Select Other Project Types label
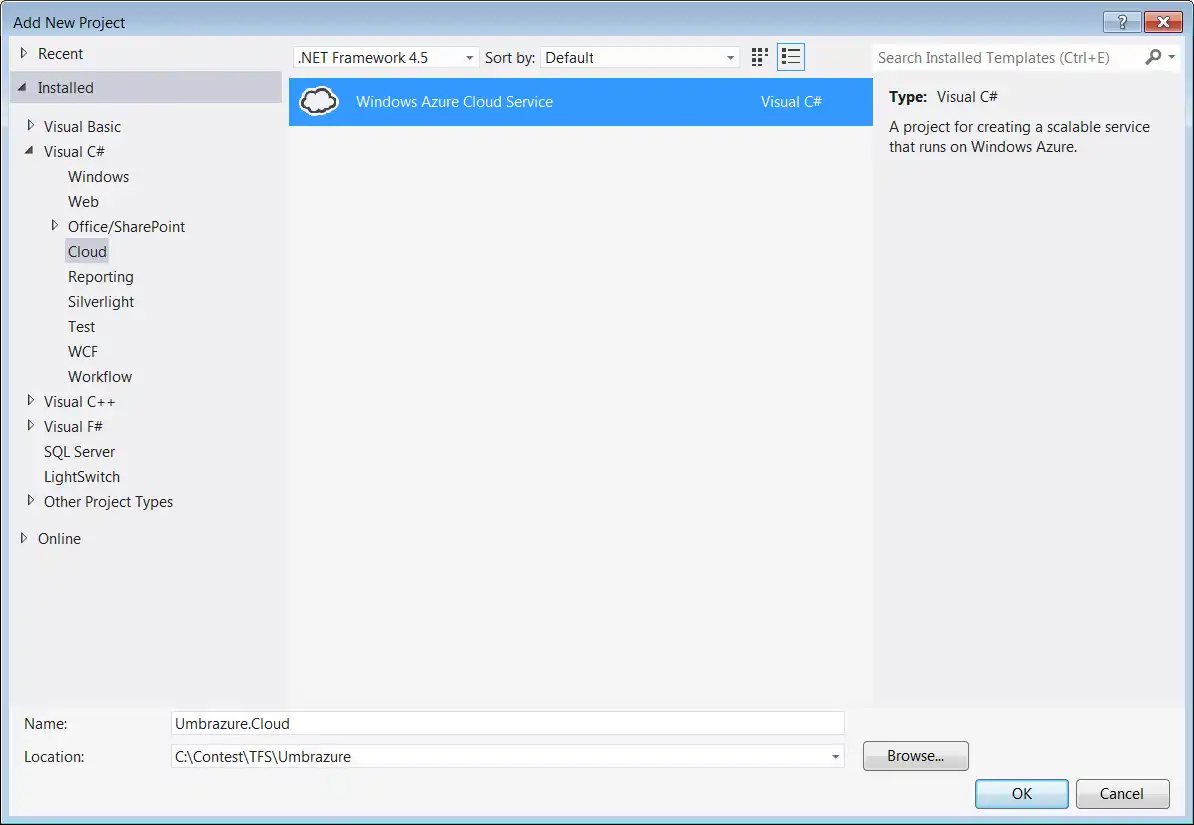This screenshot has width=1194, height=825. pos(108,502)
